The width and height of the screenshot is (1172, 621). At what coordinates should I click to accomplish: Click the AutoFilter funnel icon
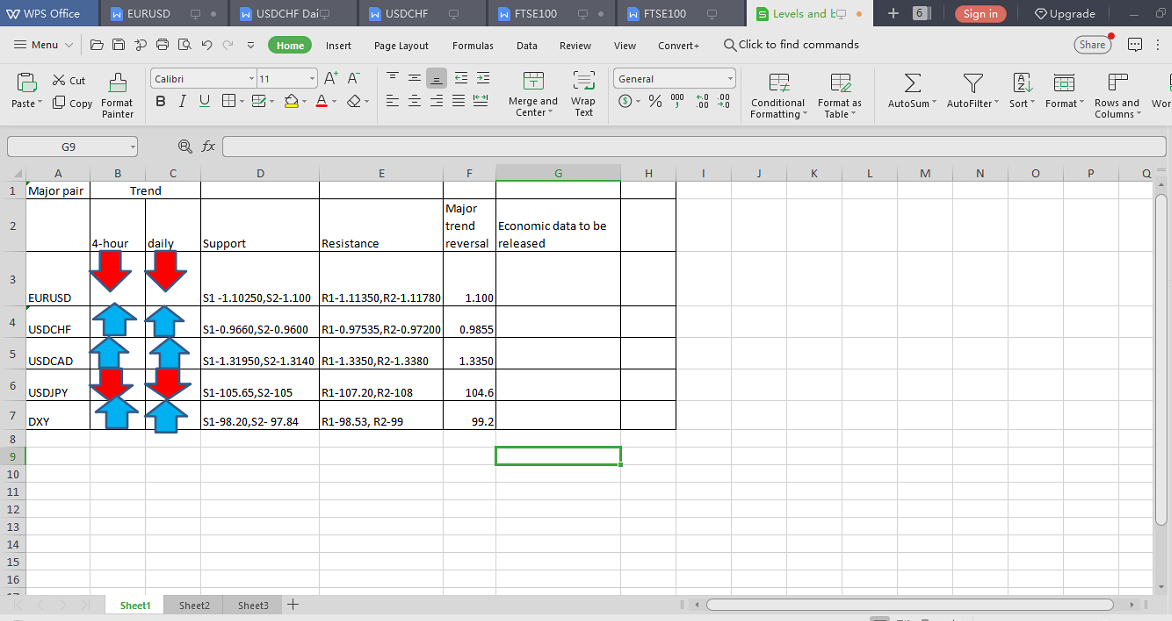point(972,83)
